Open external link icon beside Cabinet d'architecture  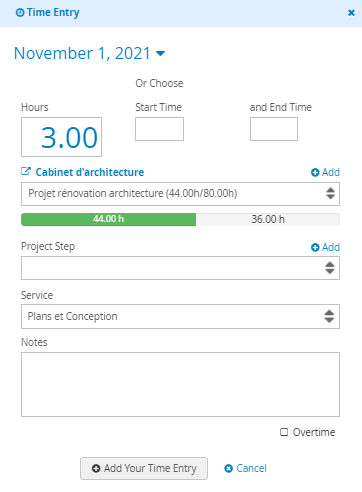pos(26,172)
